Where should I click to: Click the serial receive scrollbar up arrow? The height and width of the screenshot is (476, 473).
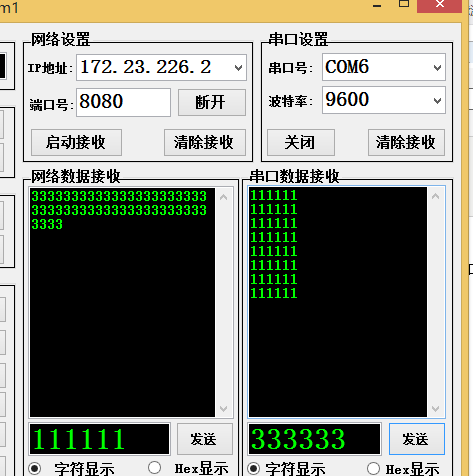coord(435,196)
